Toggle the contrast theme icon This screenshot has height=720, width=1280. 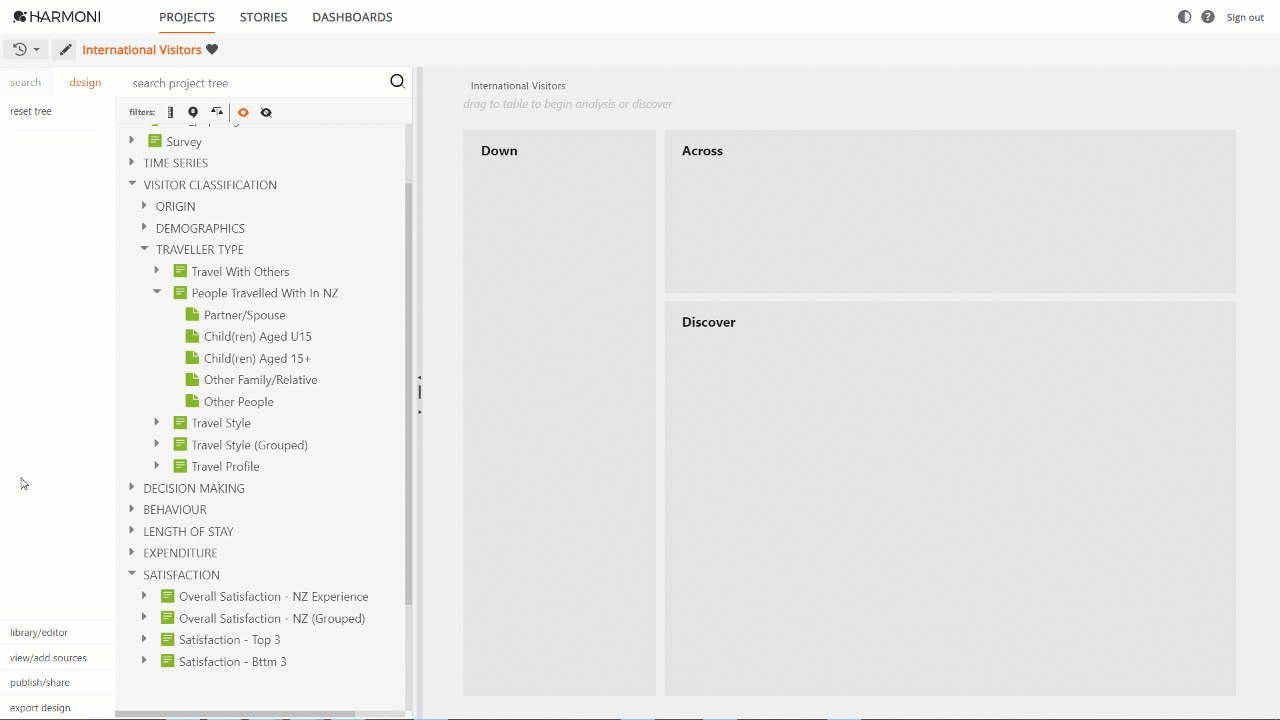1185,17
